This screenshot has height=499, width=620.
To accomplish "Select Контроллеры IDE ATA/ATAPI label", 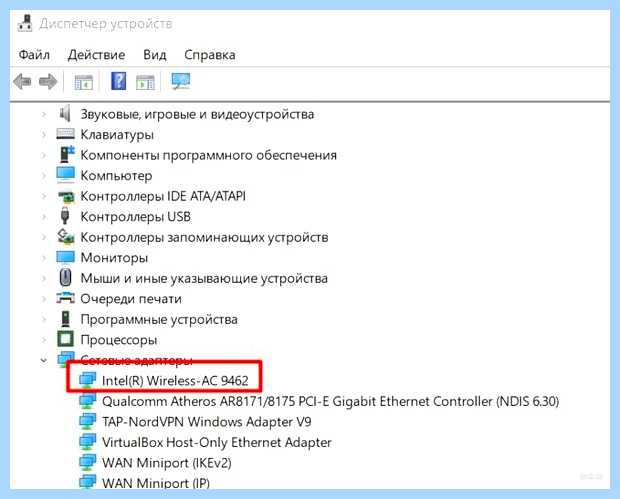I will pos(163,197).
